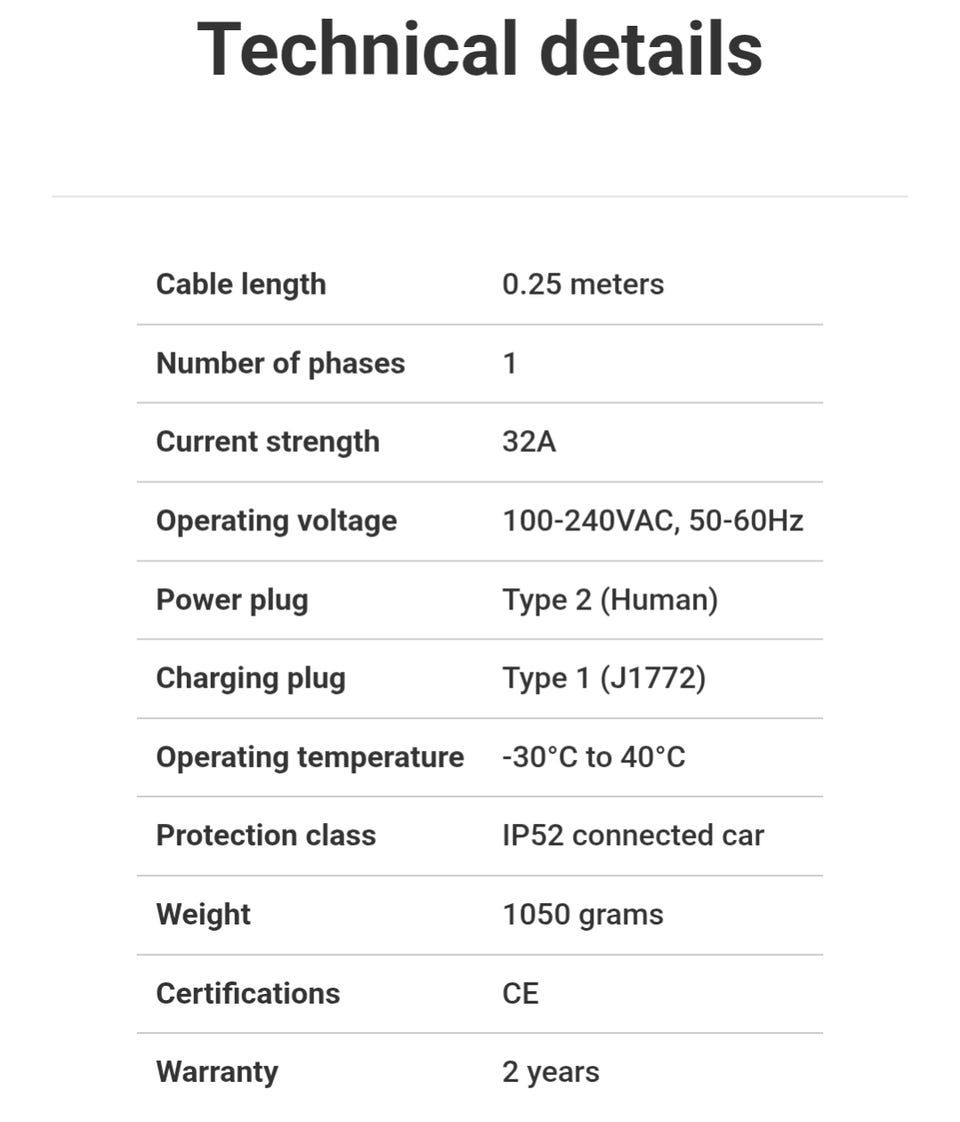The height and width of the screenshot is (1122, 960).
Task: Click the Charging plug label
Action: click(x=251, y=678)
